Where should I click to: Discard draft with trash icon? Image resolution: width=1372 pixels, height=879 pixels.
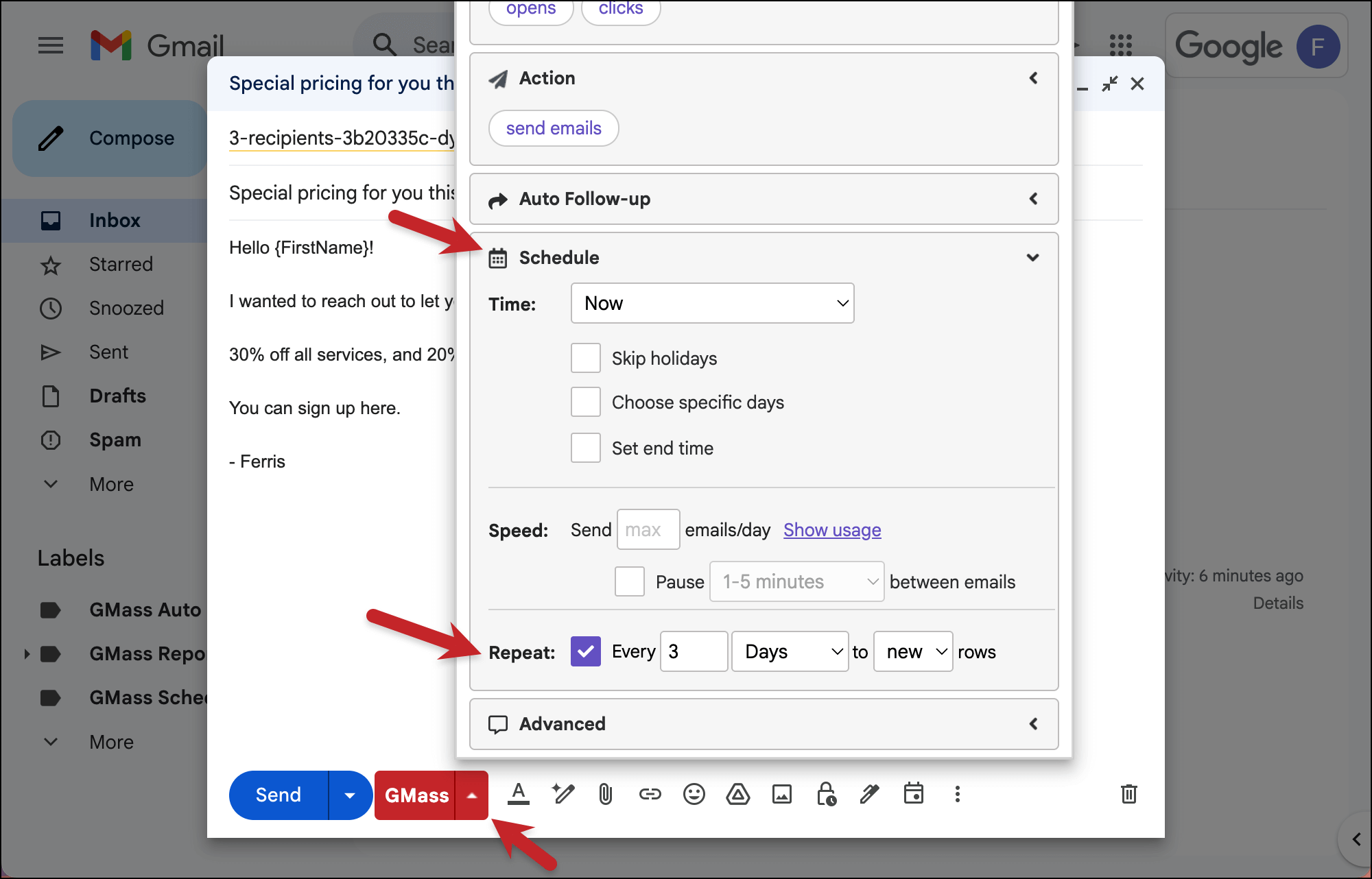tap(1128, 794)
